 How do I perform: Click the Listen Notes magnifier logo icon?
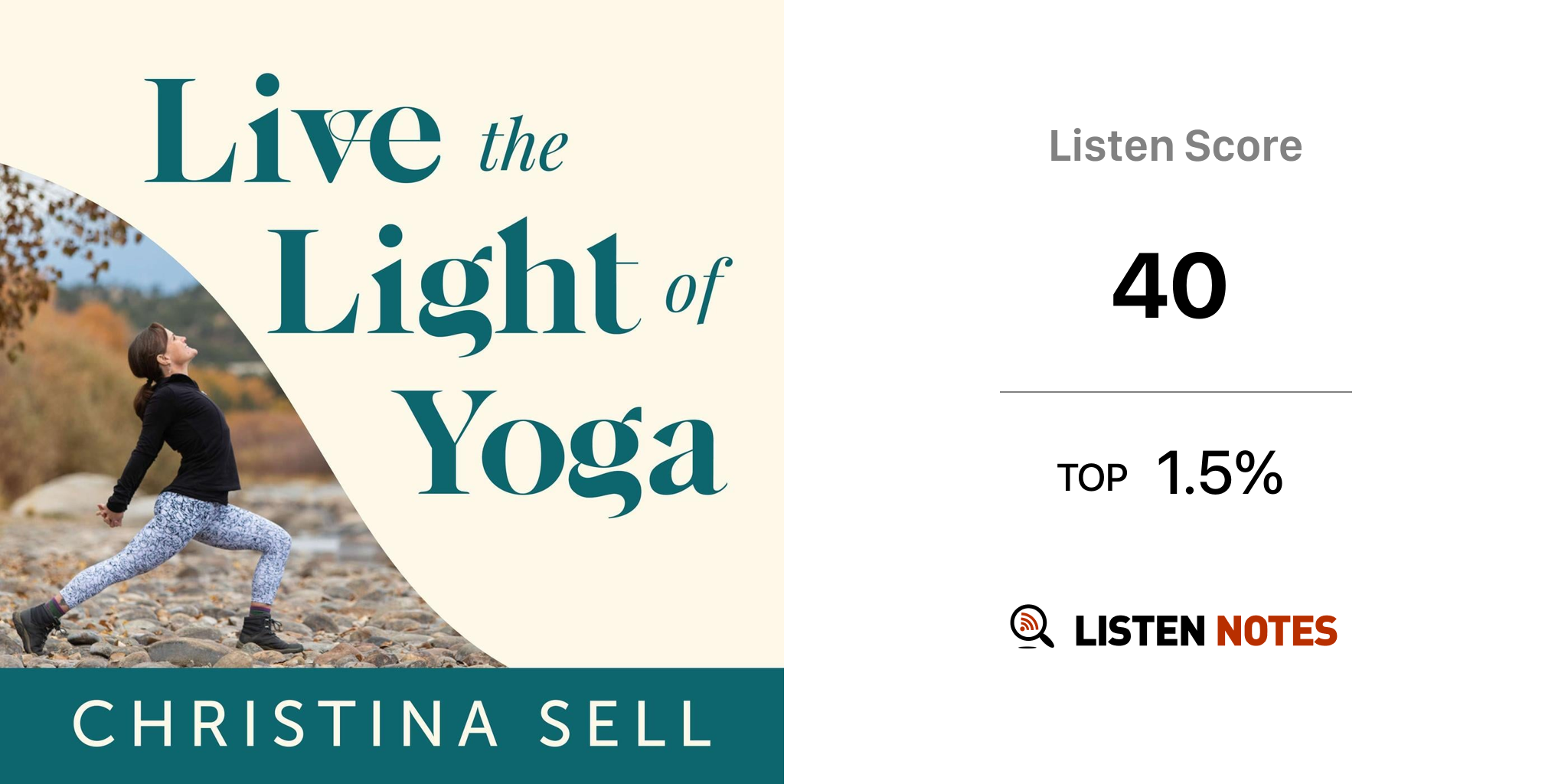pyautogui.click(x=1031, y=627)
